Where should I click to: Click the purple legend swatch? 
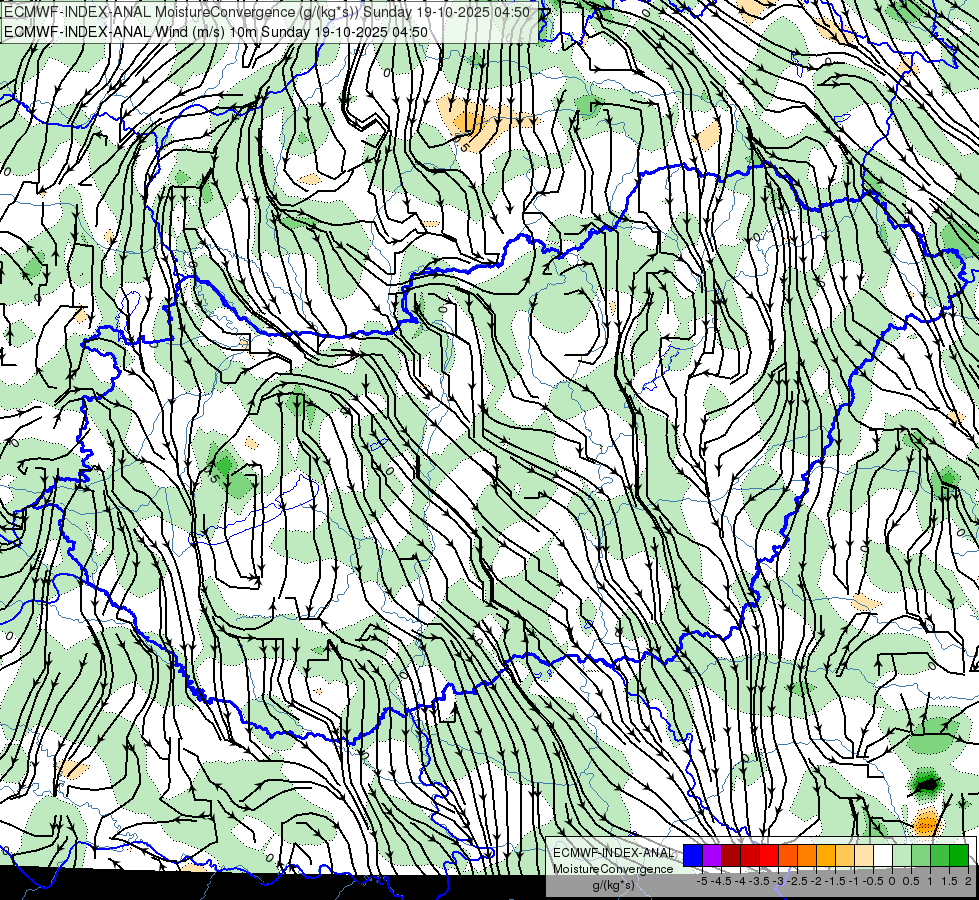point(712,855)
